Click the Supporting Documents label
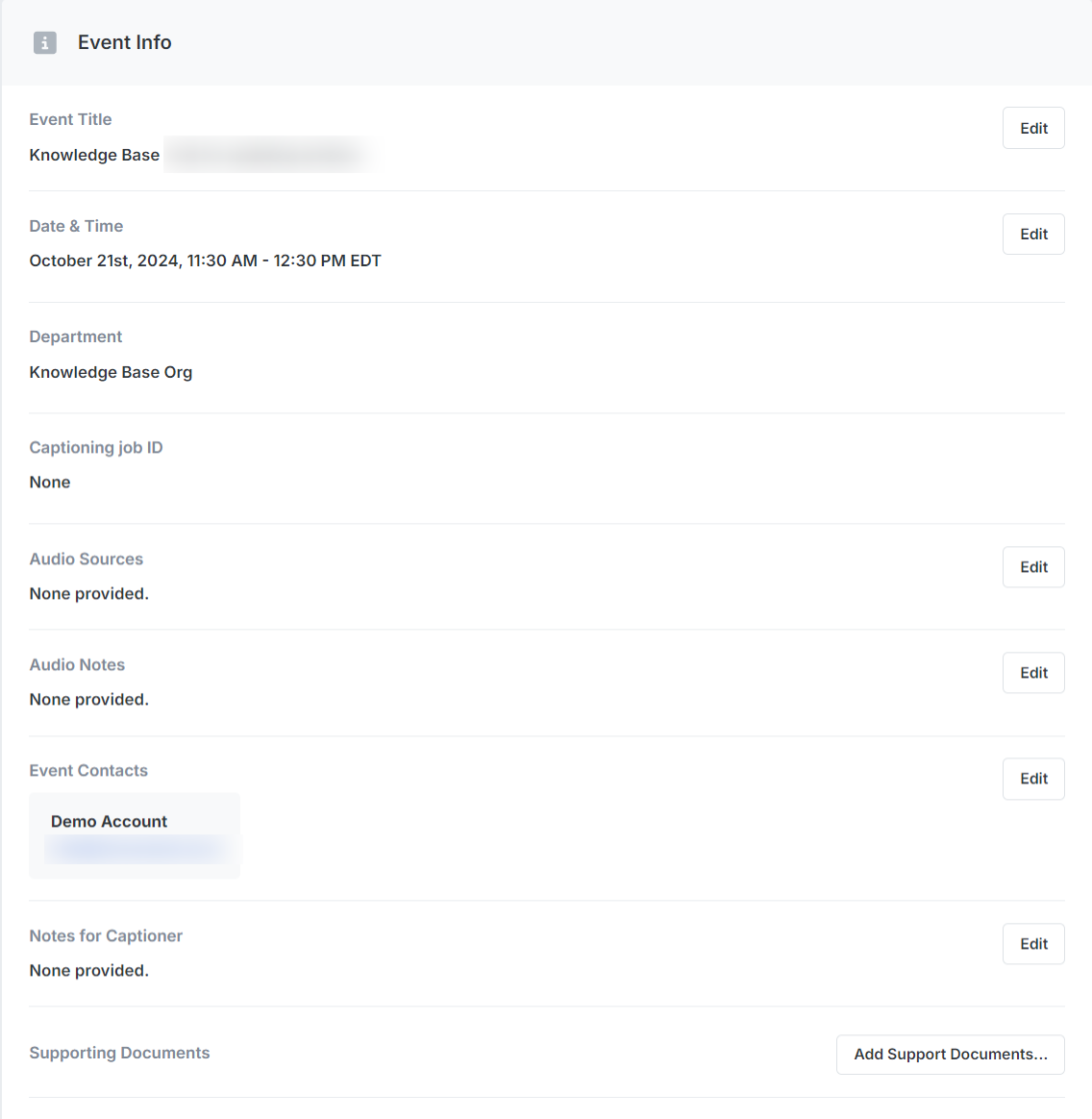The height and width of the screenshot is (1119, 1092). point(119,1053)
